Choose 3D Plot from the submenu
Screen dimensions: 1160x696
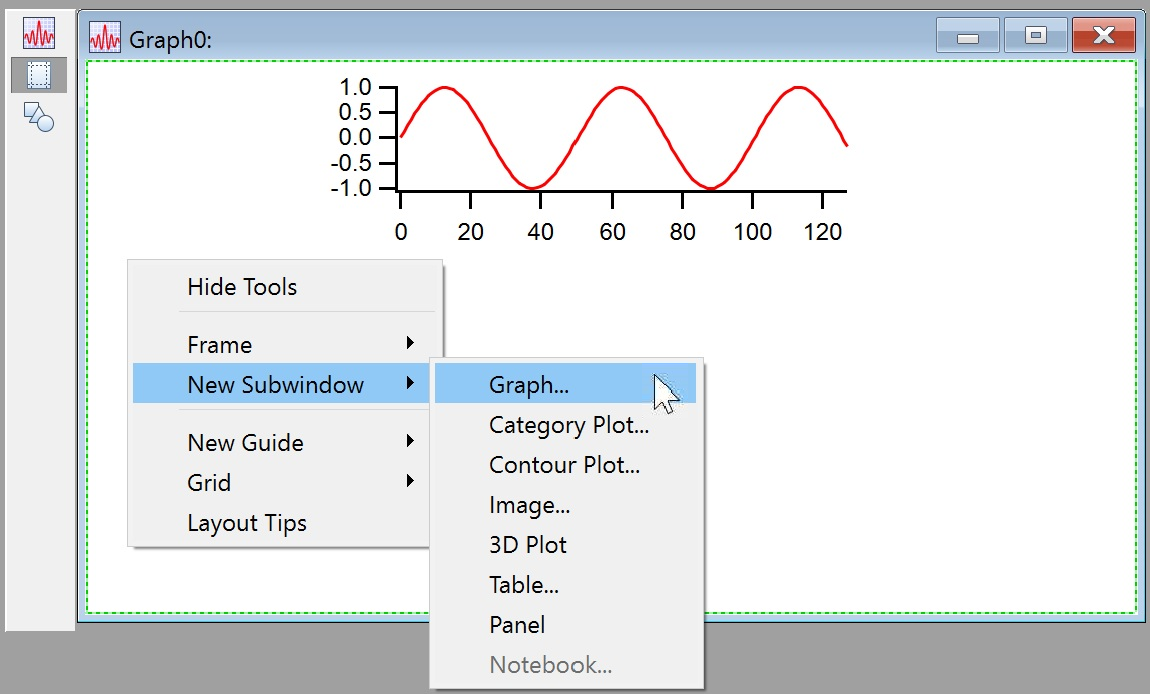527,545
